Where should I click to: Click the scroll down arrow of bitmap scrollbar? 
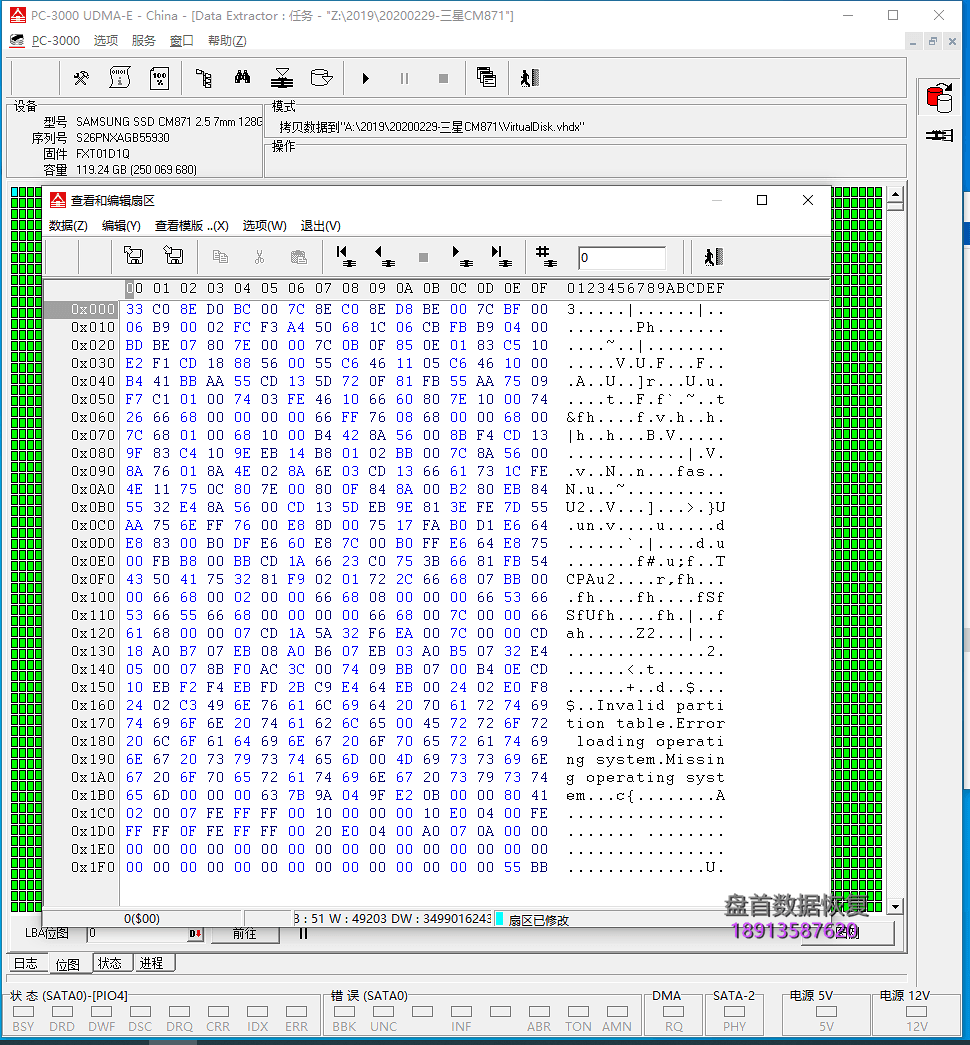pyautogui.click(x=895, y=906)
